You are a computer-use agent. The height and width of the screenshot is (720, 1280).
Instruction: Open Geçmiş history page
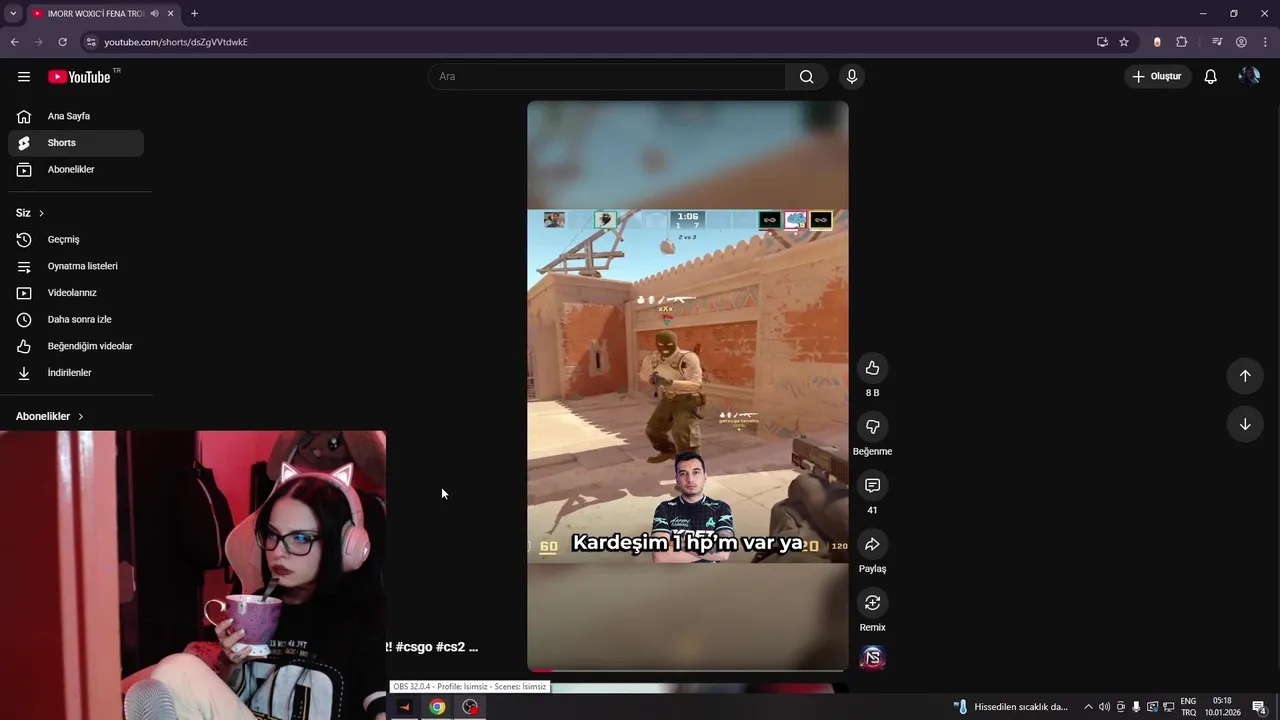(x=76, y=240)
